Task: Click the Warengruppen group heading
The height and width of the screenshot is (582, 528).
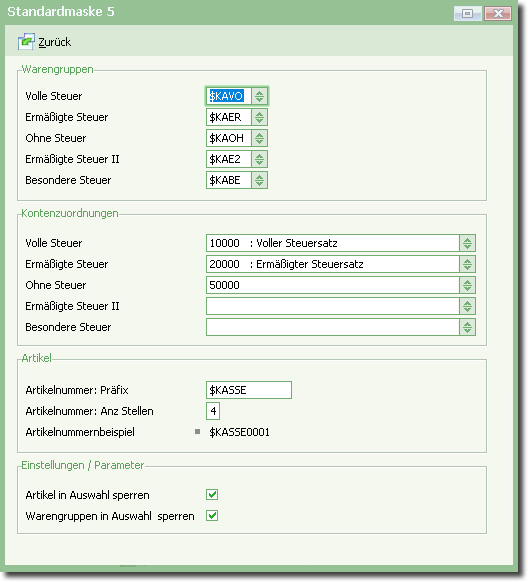Action: pos(58,69)
